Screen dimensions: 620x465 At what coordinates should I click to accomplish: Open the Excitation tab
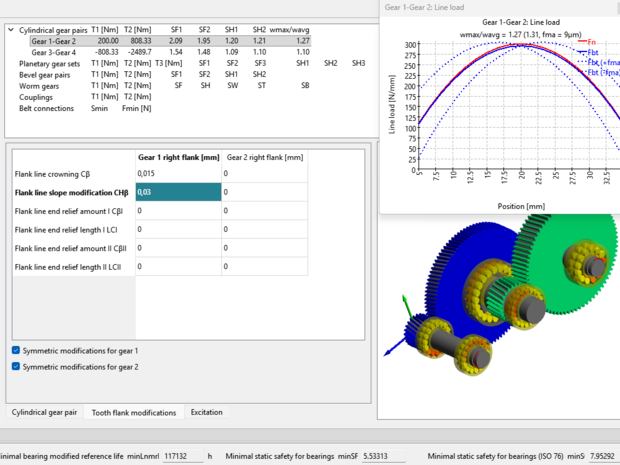click(x=206, y=412)
